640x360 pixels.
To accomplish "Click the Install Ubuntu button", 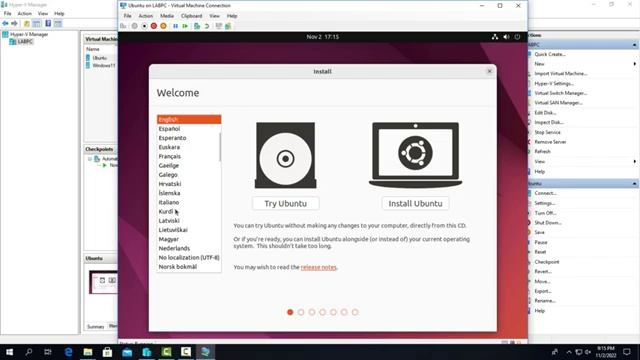I will coord(415,203).
